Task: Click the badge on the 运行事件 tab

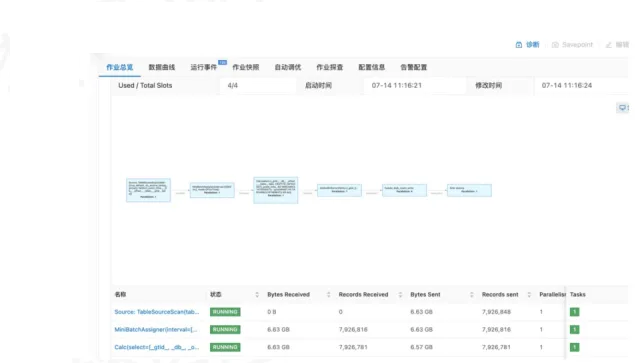Action: click(x=222, y=62)
